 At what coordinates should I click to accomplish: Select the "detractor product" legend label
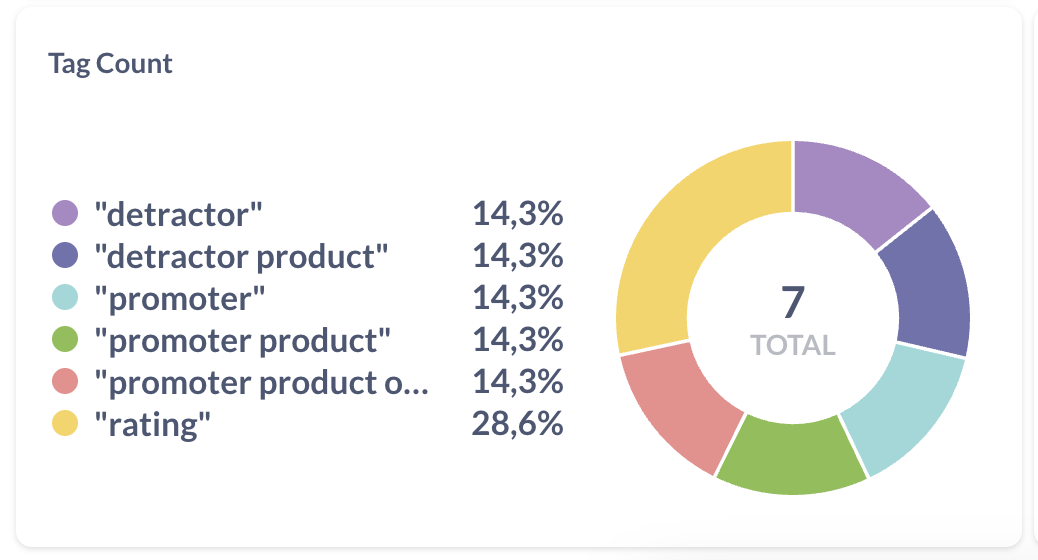239,256
